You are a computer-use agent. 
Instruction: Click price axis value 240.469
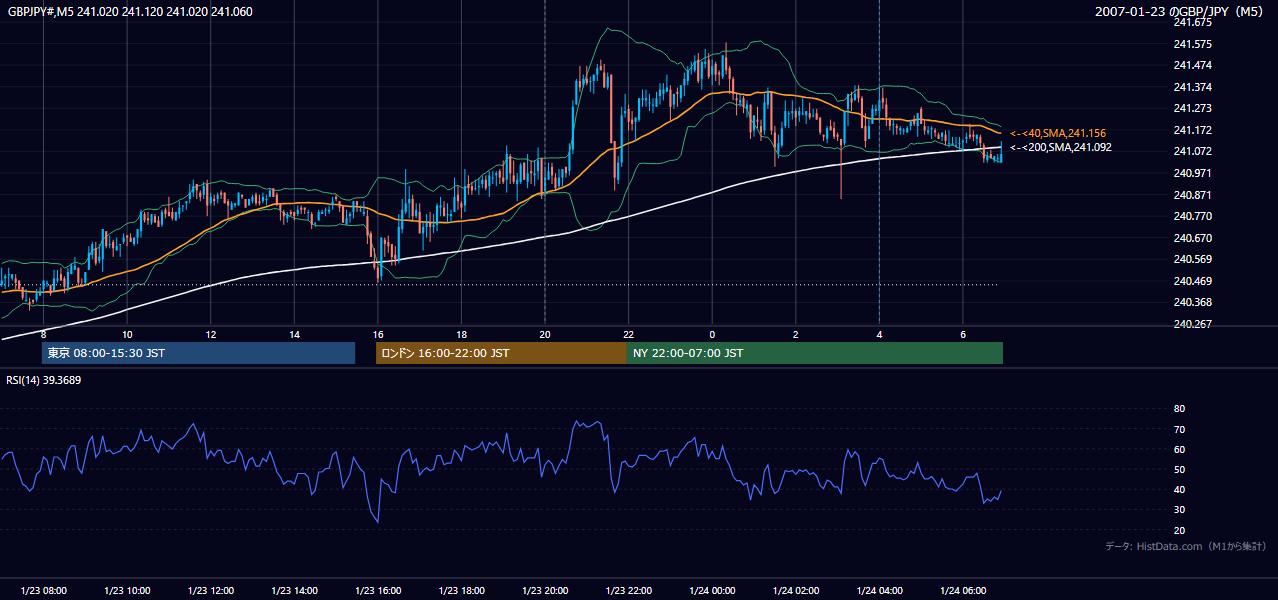point(1193,281)
